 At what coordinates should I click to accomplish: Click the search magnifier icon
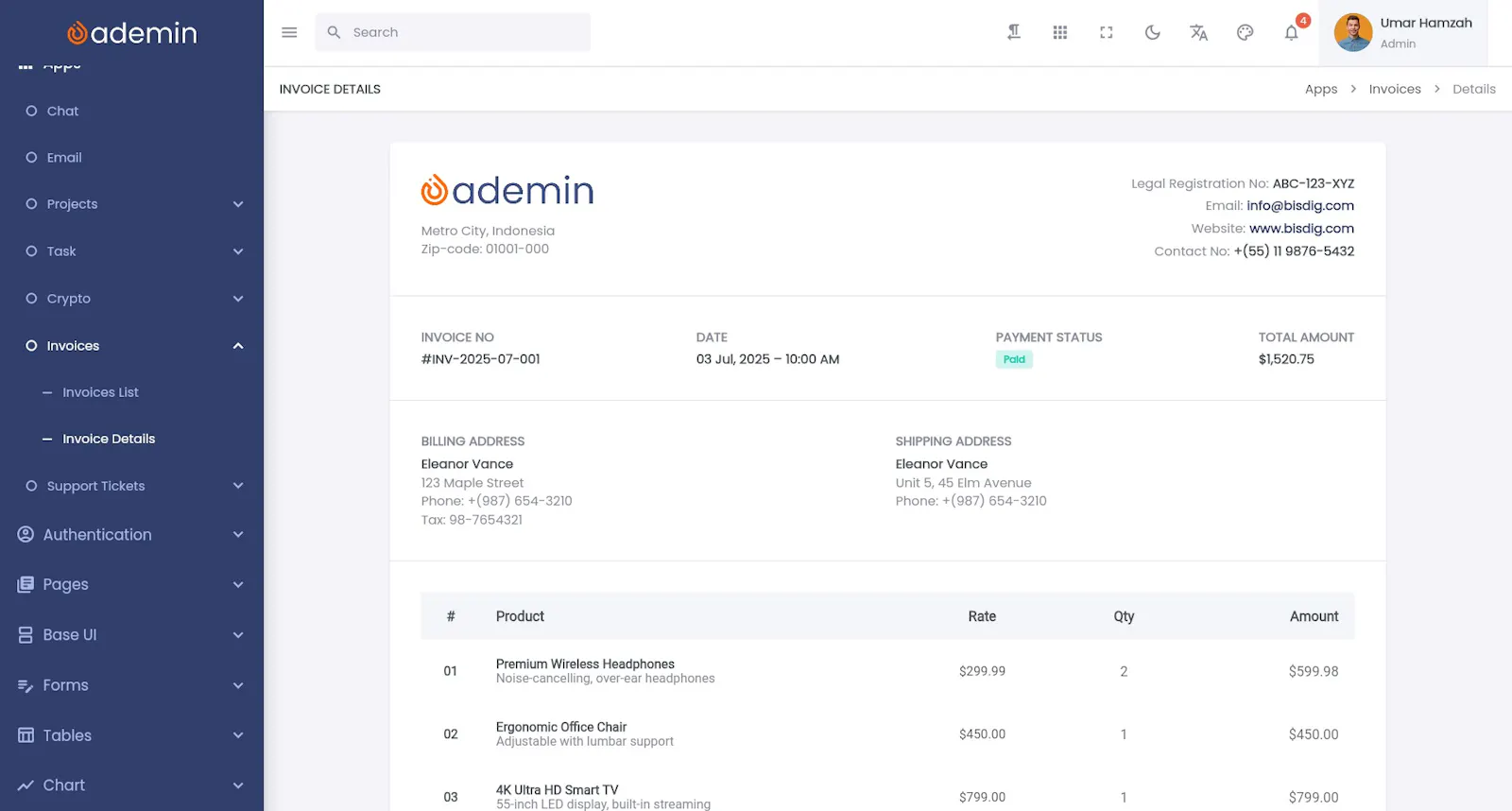pyautogui.click(x=334, y=32)
